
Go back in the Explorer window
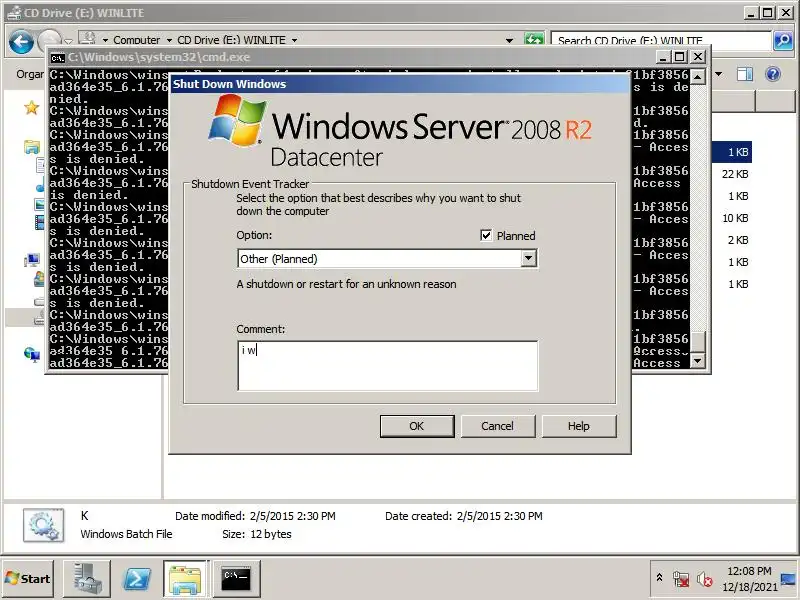tap(21, 42)
